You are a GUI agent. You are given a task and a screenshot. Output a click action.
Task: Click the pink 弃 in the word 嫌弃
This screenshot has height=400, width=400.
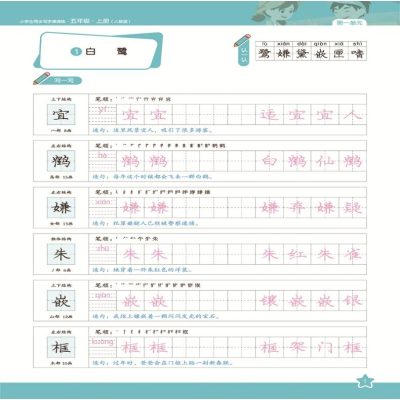[x=297, y=208]
